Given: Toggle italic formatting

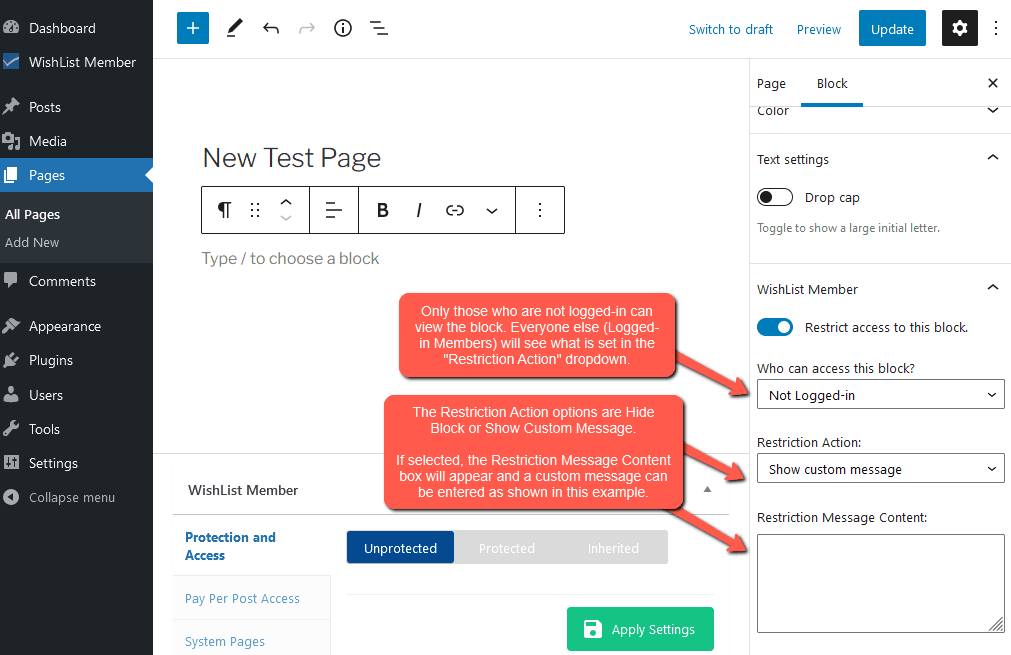Looking at the screenshot, I should coord(419,210).
